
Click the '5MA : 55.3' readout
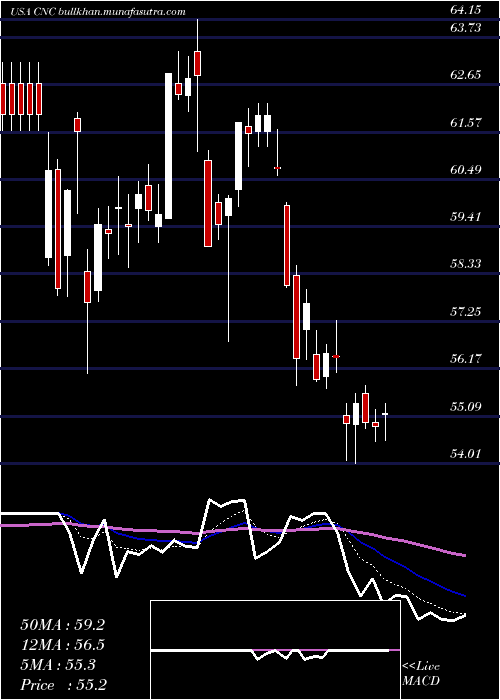pyautogui.click(x=58, y=665)
